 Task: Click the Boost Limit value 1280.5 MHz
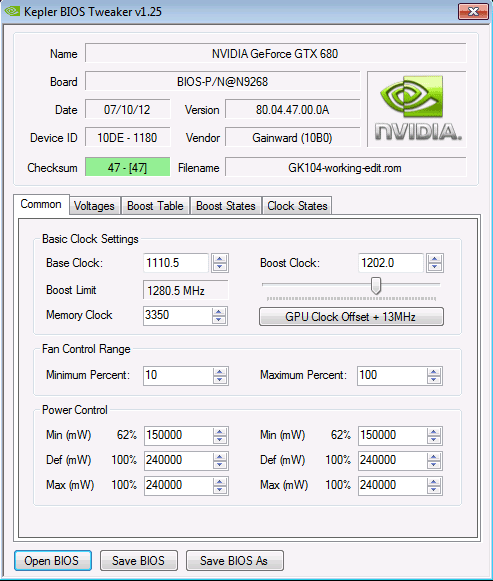(186, 290)
